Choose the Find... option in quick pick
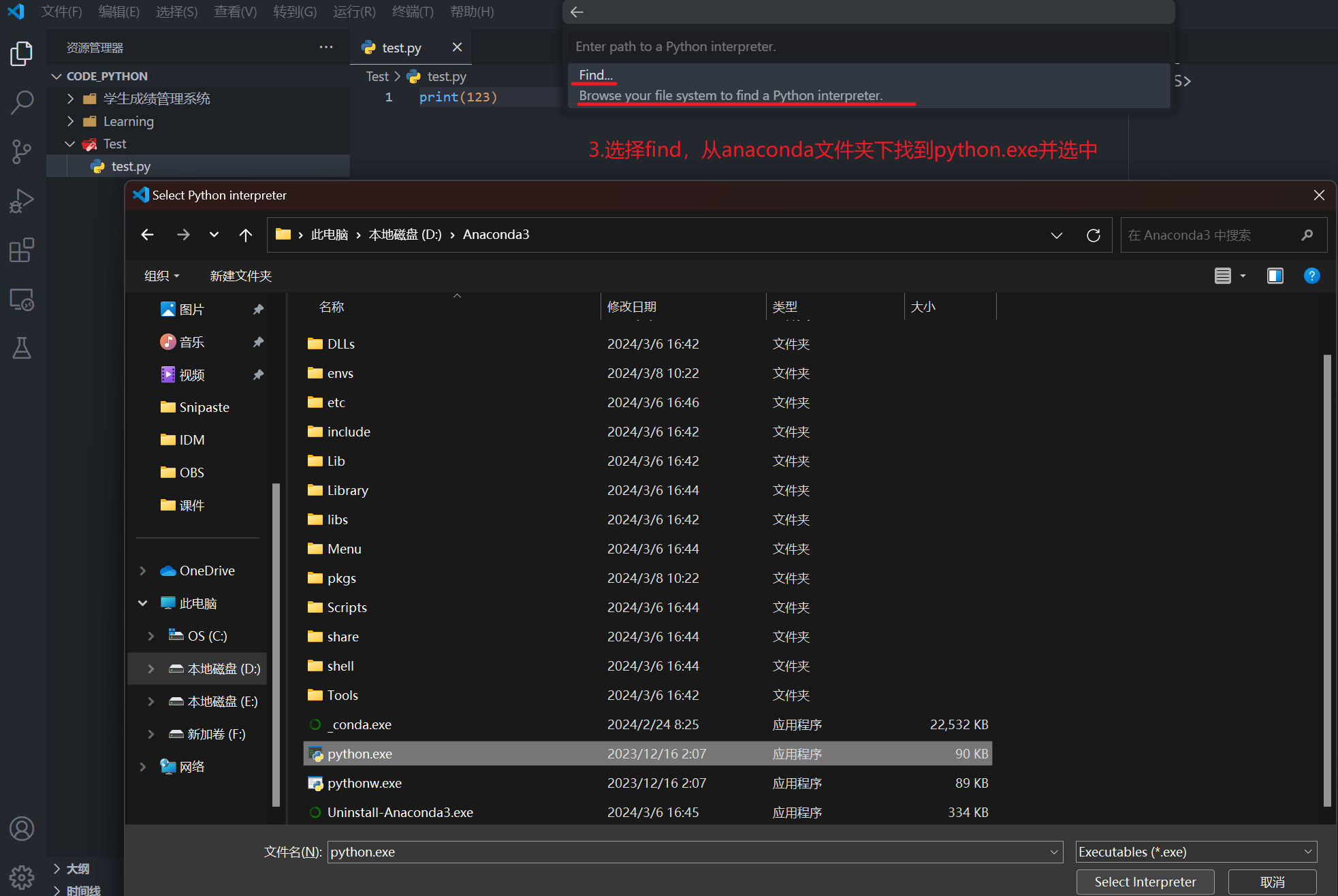This screenshot has height=896, width=1338. [869, 85]
